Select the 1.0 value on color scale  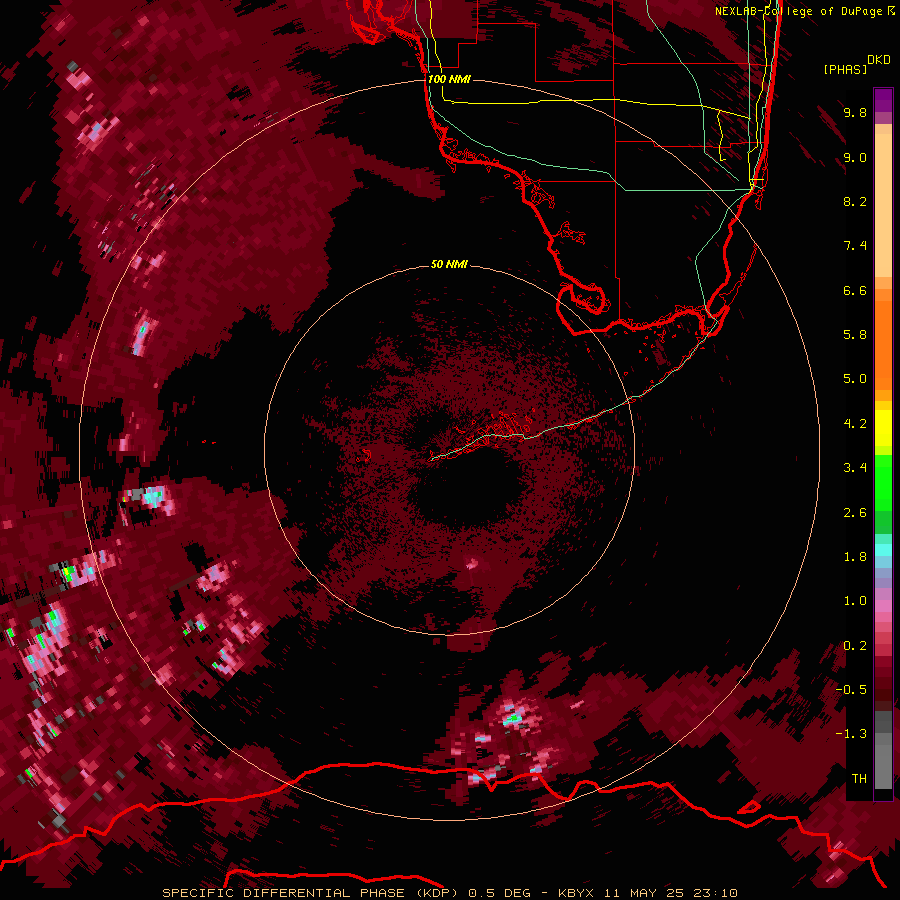tap(855, 601)
